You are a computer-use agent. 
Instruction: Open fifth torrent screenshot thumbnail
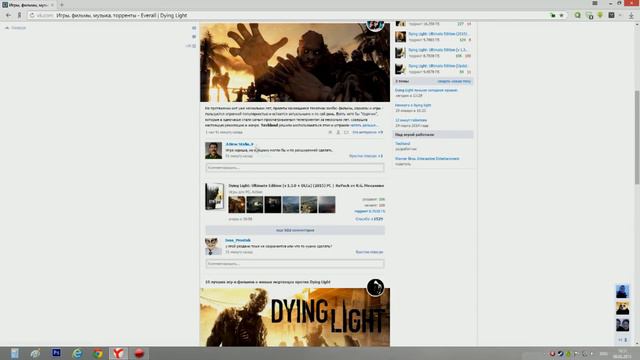tap(309, 204)
